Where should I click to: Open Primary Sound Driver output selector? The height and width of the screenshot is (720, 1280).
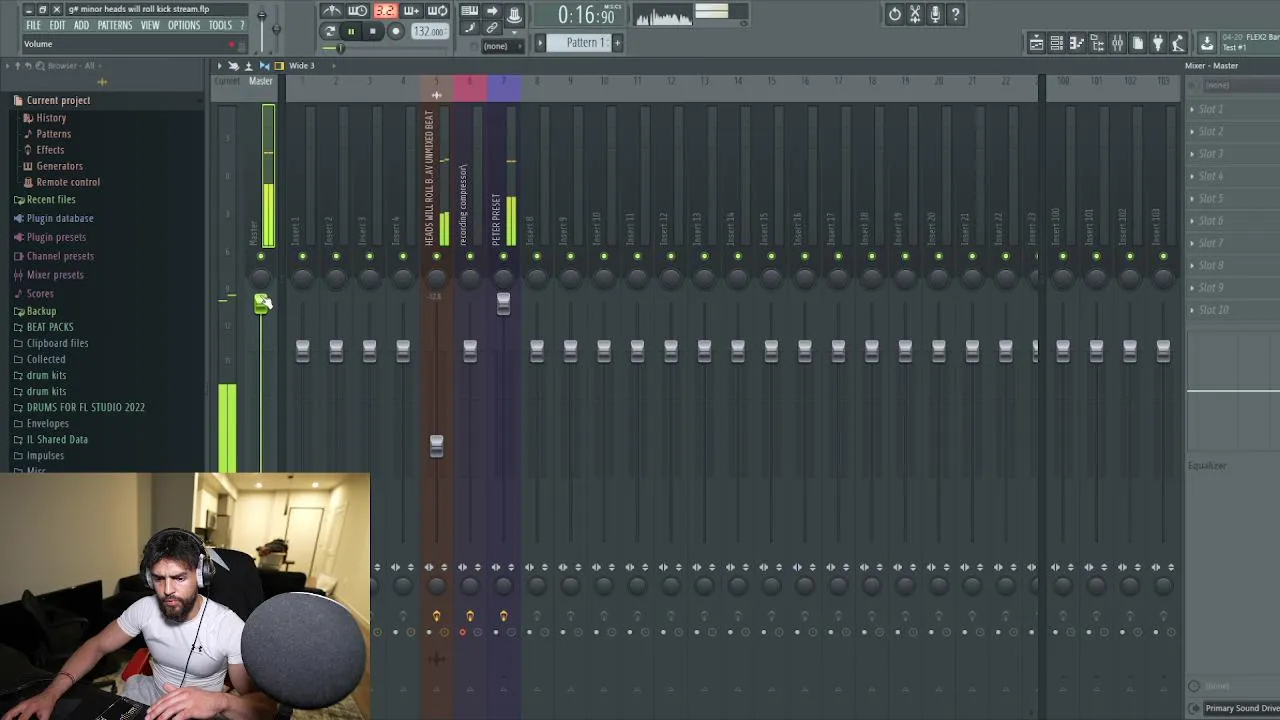click(1241, 708)
